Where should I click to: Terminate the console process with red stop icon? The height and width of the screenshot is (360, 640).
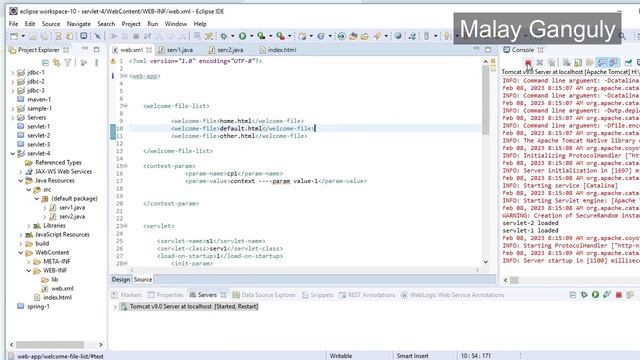click(528, 62)
